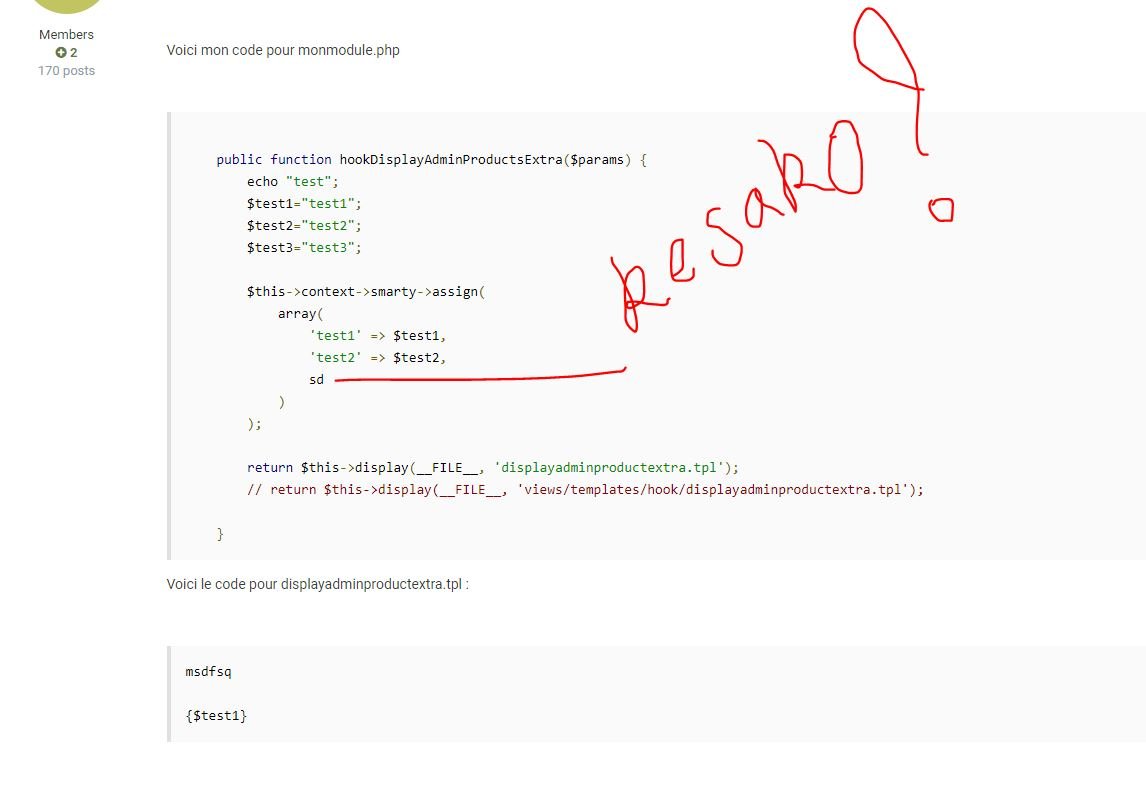The width and height of the screenshot is (1146, 786).
Task: Click the line "'test1' => $test1,"
Action: click(x=377, y=336)
